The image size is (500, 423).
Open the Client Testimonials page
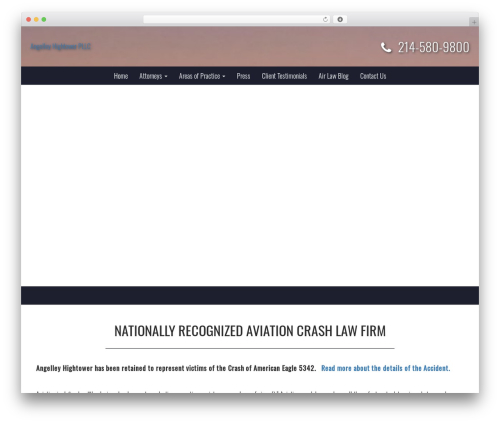click(x=284, y=76)
